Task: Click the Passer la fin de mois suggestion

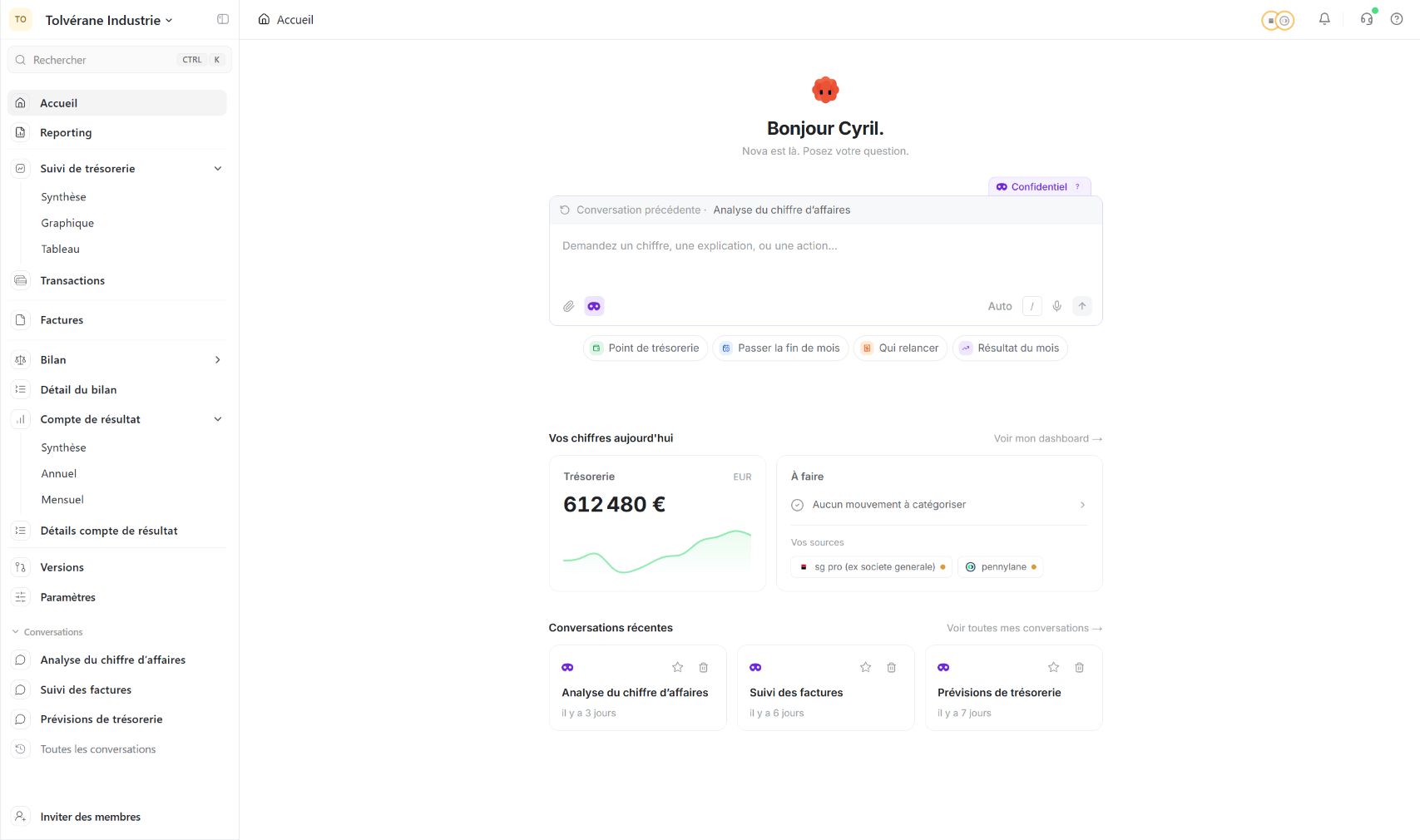Action: pos(780,348)
